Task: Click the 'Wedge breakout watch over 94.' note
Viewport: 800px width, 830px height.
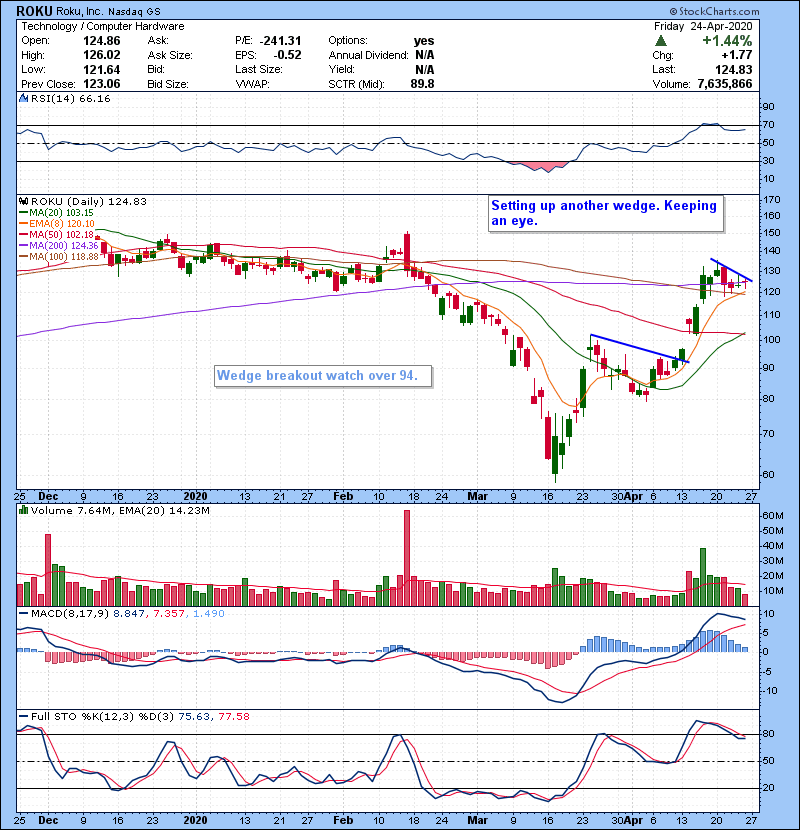Action: [x=323, y=376]
